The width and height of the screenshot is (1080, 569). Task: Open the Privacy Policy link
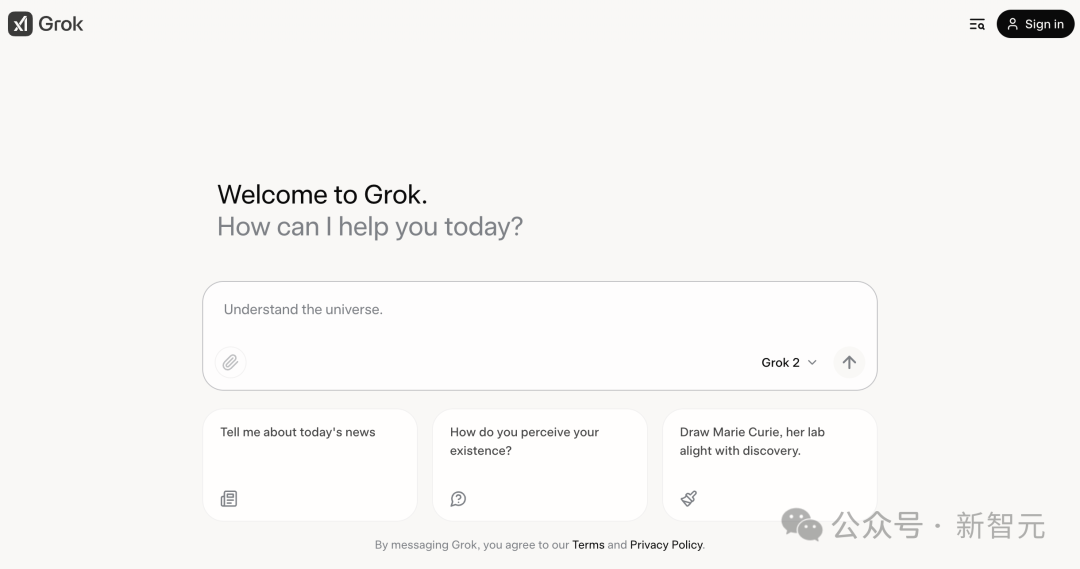[x=666, y=545]
